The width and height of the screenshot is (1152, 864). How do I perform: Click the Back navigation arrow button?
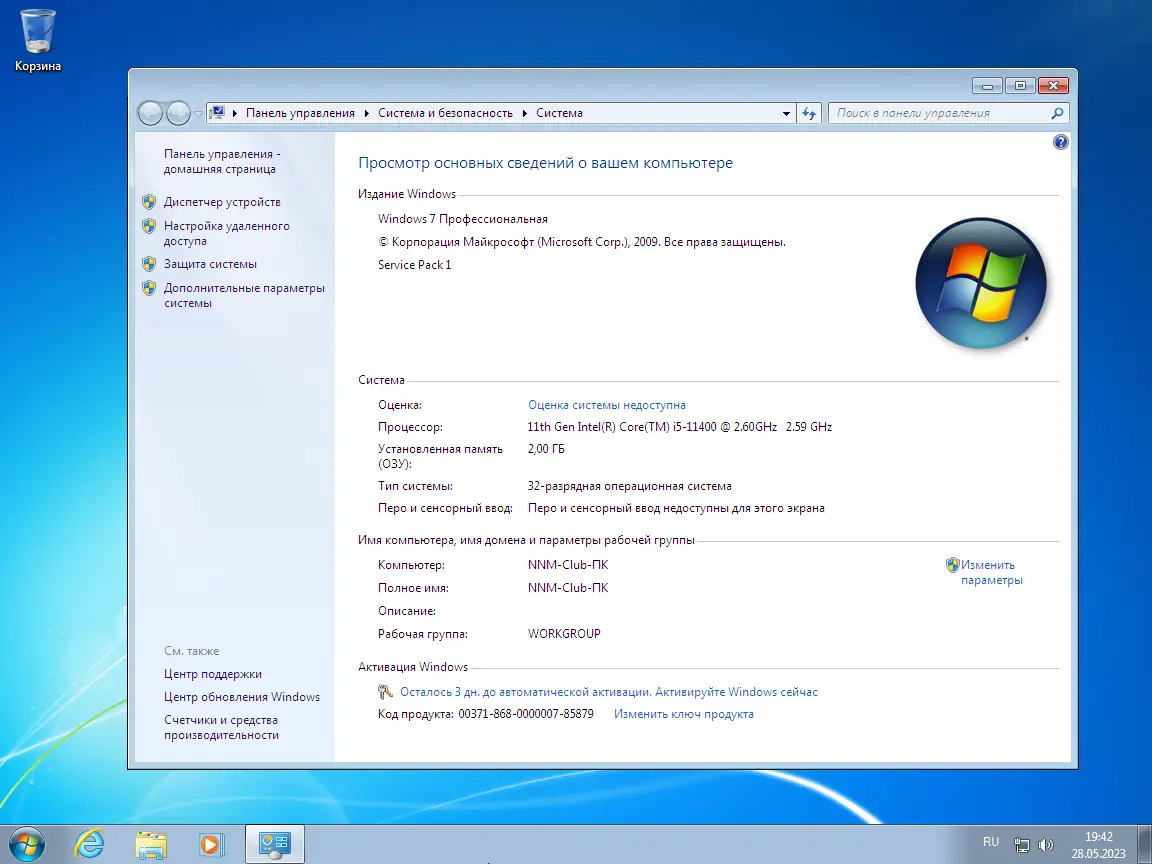point(150,113)
